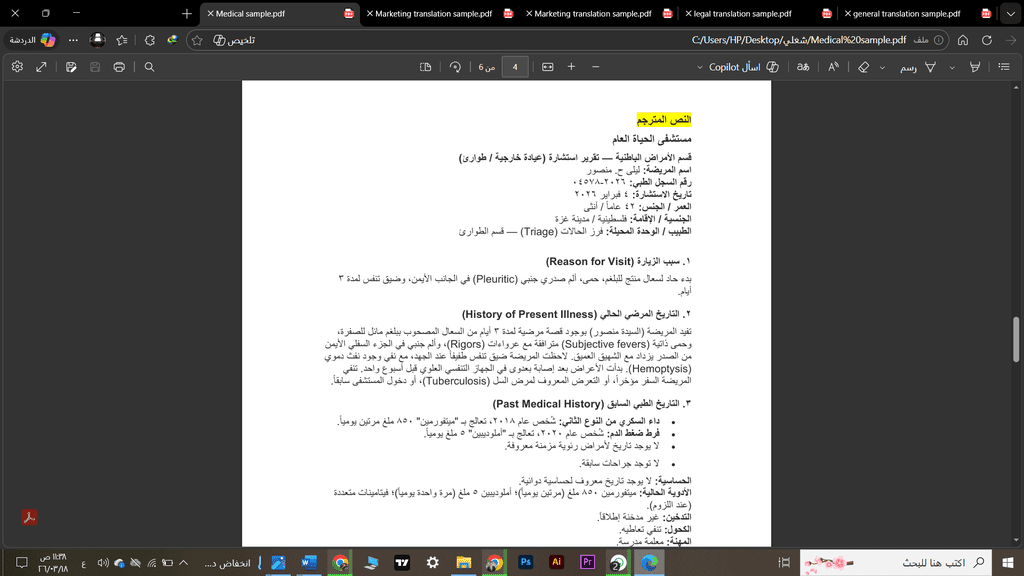Click Ask Copilot (اسأل Copilot) button
Screen dimensions: 1024x576
click(744, 67)
